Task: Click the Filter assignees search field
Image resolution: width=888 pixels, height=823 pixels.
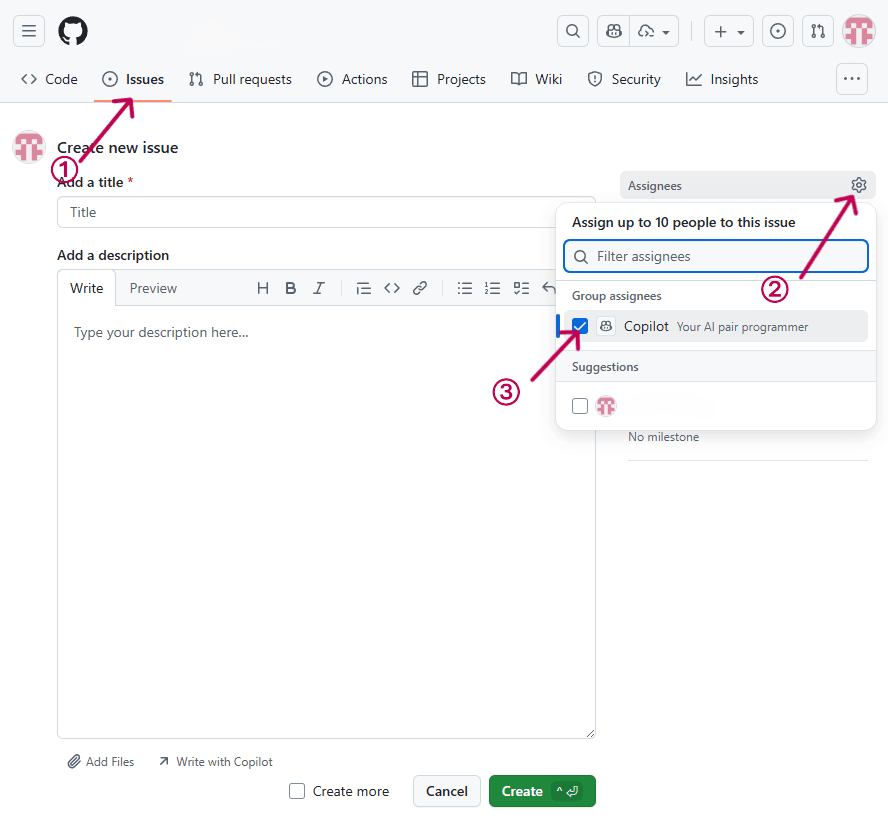Action: tap(716, 256)
